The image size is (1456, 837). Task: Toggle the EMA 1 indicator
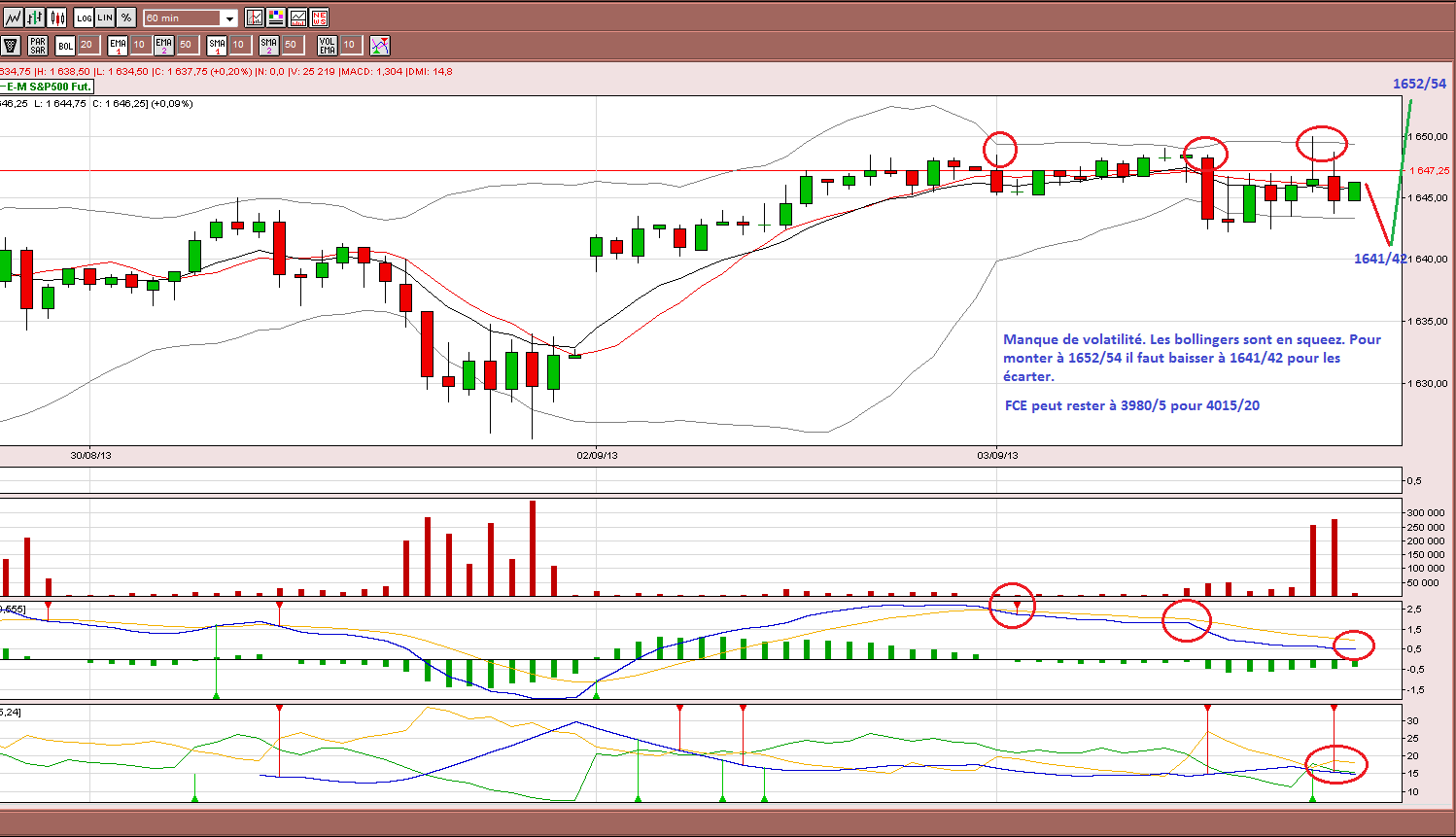click(118, 45)
